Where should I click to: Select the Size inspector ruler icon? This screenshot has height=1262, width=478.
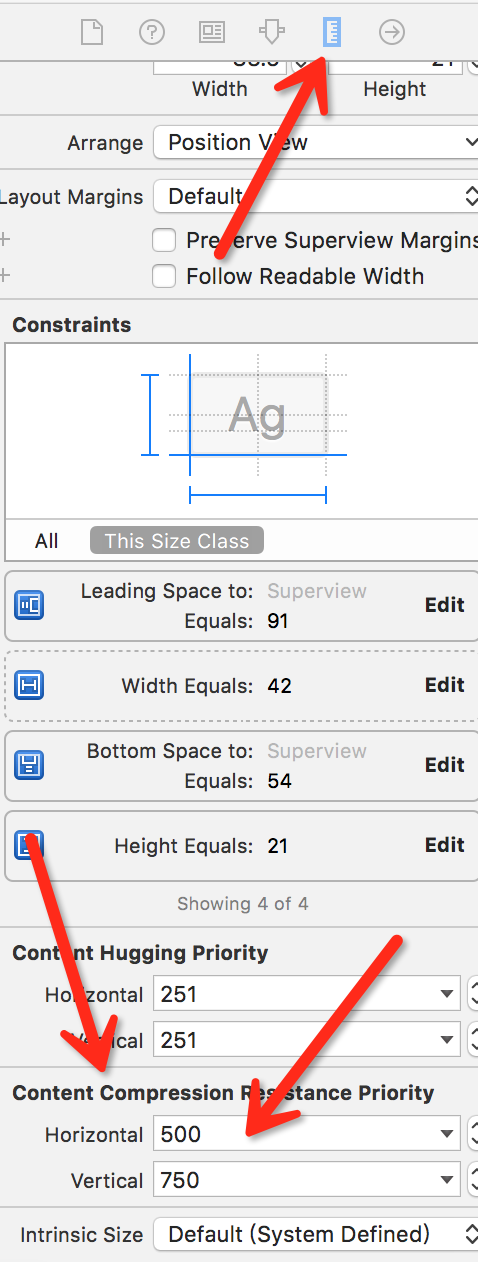(332, 33)
